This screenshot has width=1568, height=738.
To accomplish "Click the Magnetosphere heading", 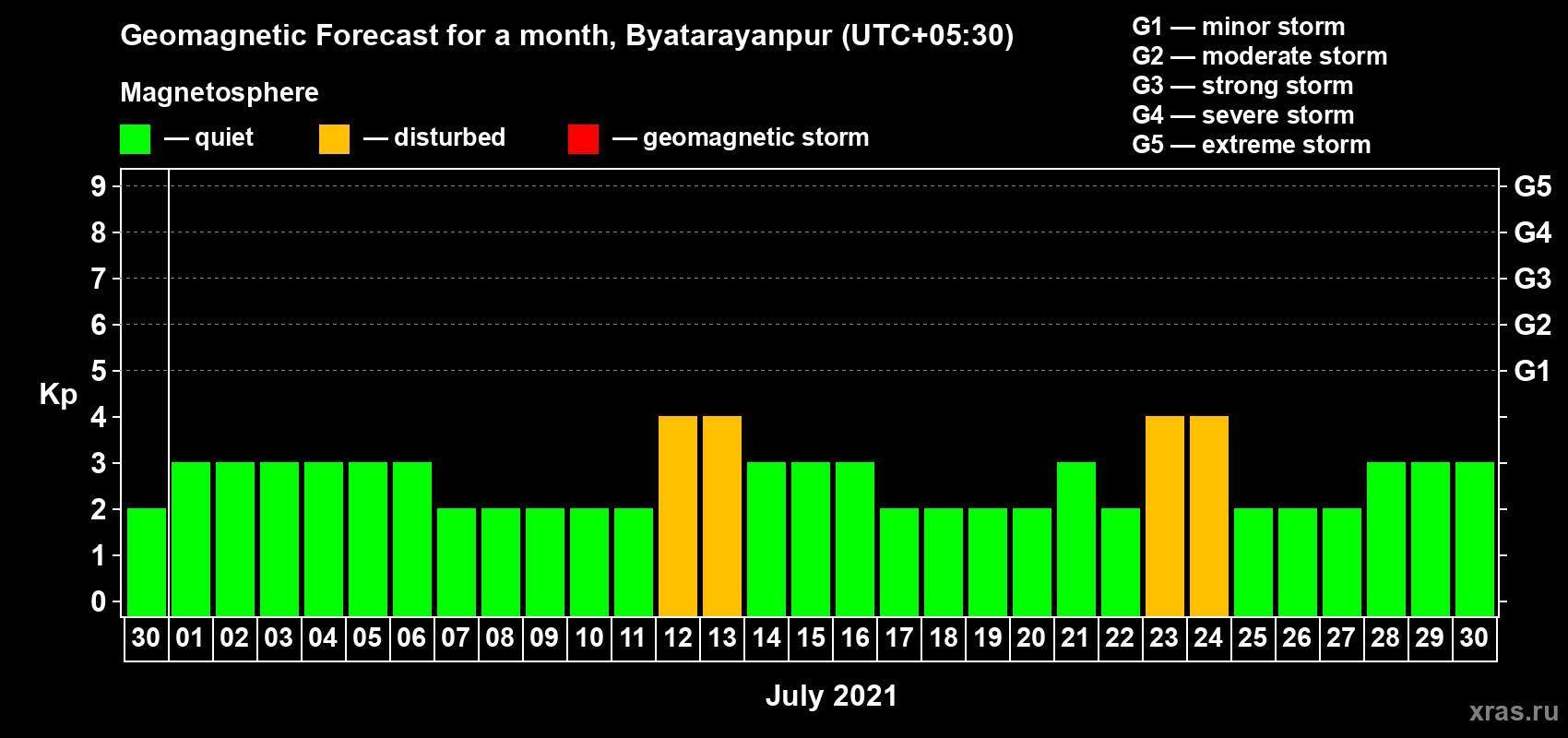I will pyautogui.click(x=220, y=92).
